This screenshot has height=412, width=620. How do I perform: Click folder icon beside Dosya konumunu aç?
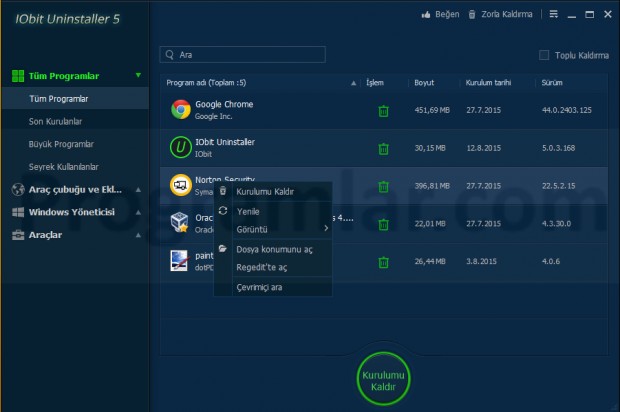pyautogui.click(x=223, y=248)
